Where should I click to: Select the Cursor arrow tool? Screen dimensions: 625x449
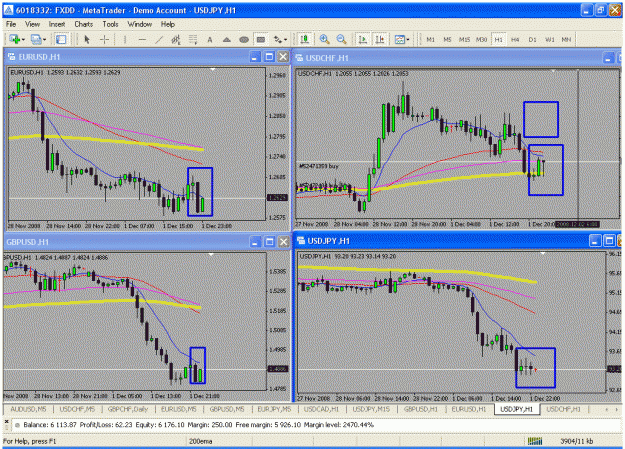point(87,39)
